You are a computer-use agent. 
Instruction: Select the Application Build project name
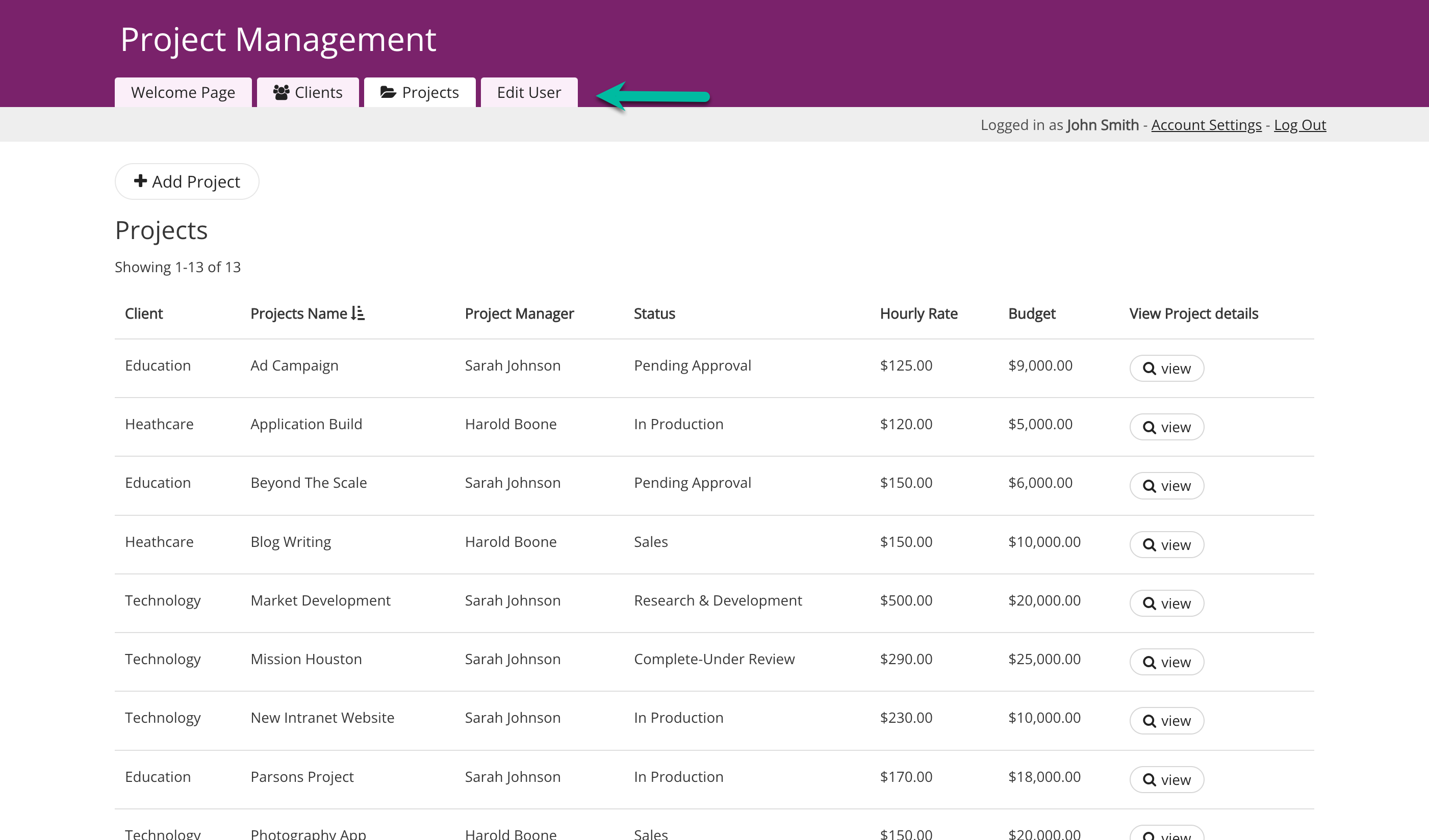coord(306,424)
